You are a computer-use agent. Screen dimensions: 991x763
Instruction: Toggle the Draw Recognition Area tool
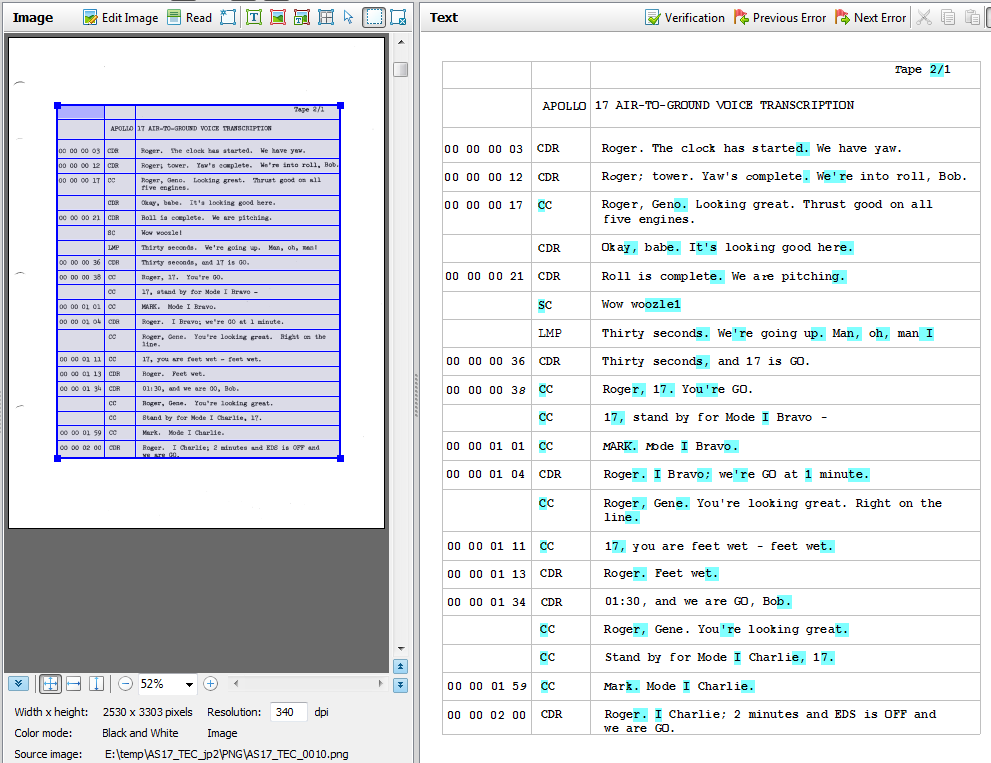(374, 18)
